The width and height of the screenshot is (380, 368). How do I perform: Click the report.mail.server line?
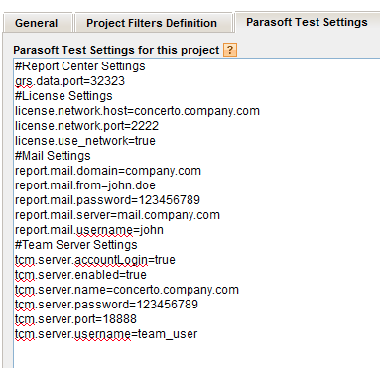click(x=117, y=215)
